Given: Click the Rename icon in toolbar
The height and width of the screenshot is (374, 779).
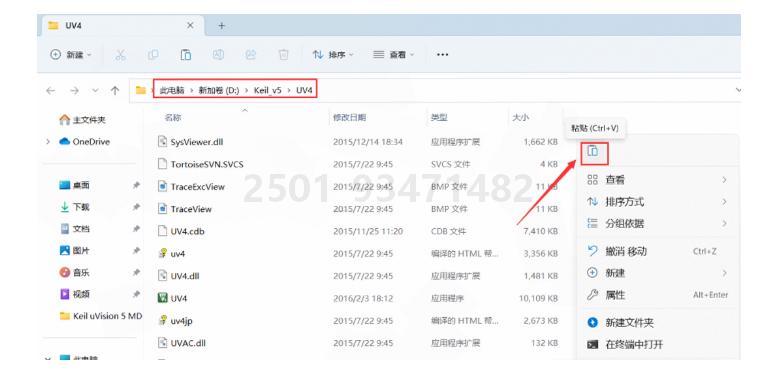Looking at the screenshot, I should coord(218,55).
